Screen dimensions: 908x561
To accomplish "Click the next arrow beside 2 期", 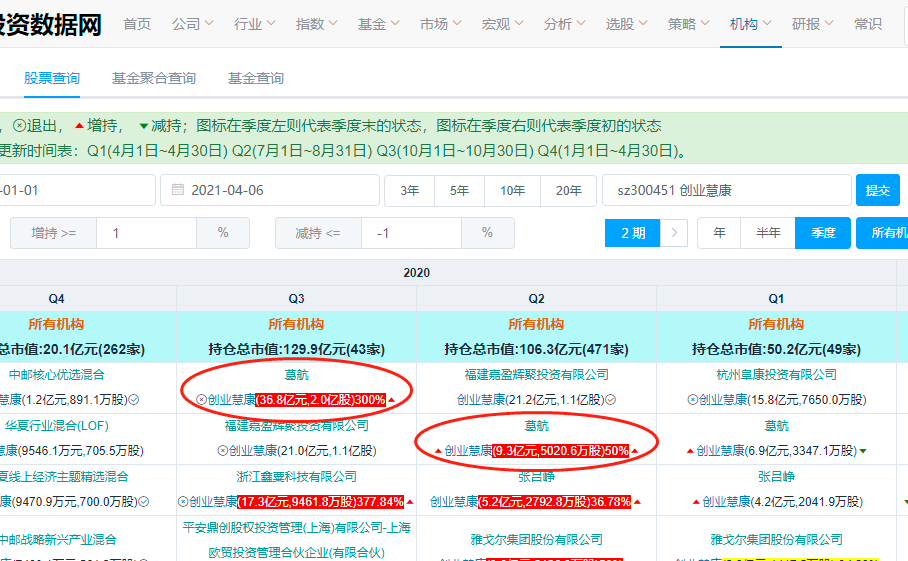I will 675,233.
